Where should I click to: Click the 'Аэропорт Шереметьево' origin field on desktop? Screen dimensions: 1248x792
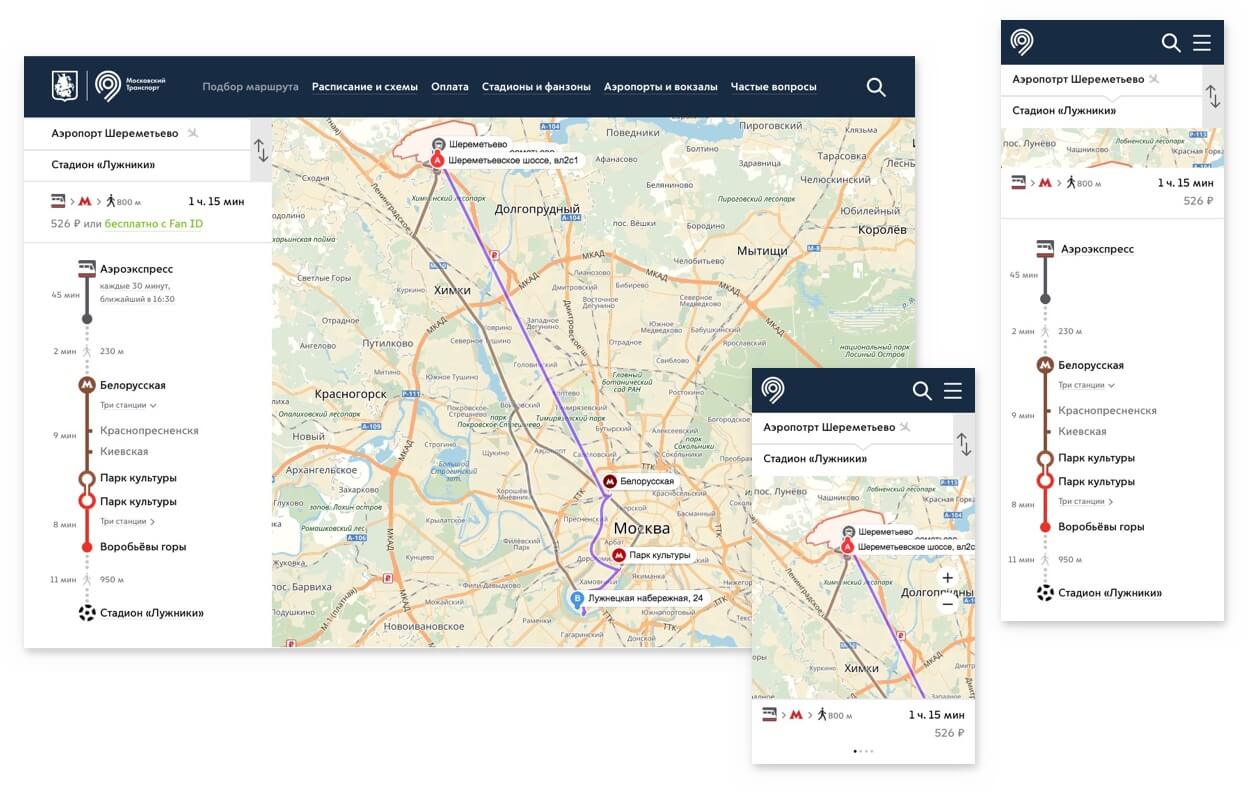point(115,133)
